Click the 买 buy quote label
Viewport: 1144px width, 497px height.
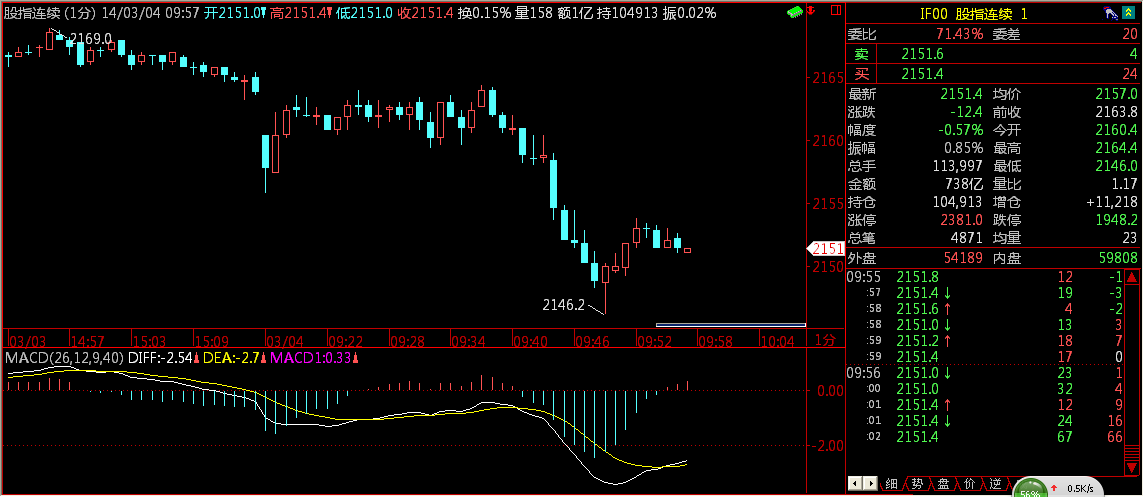point(862,73)
